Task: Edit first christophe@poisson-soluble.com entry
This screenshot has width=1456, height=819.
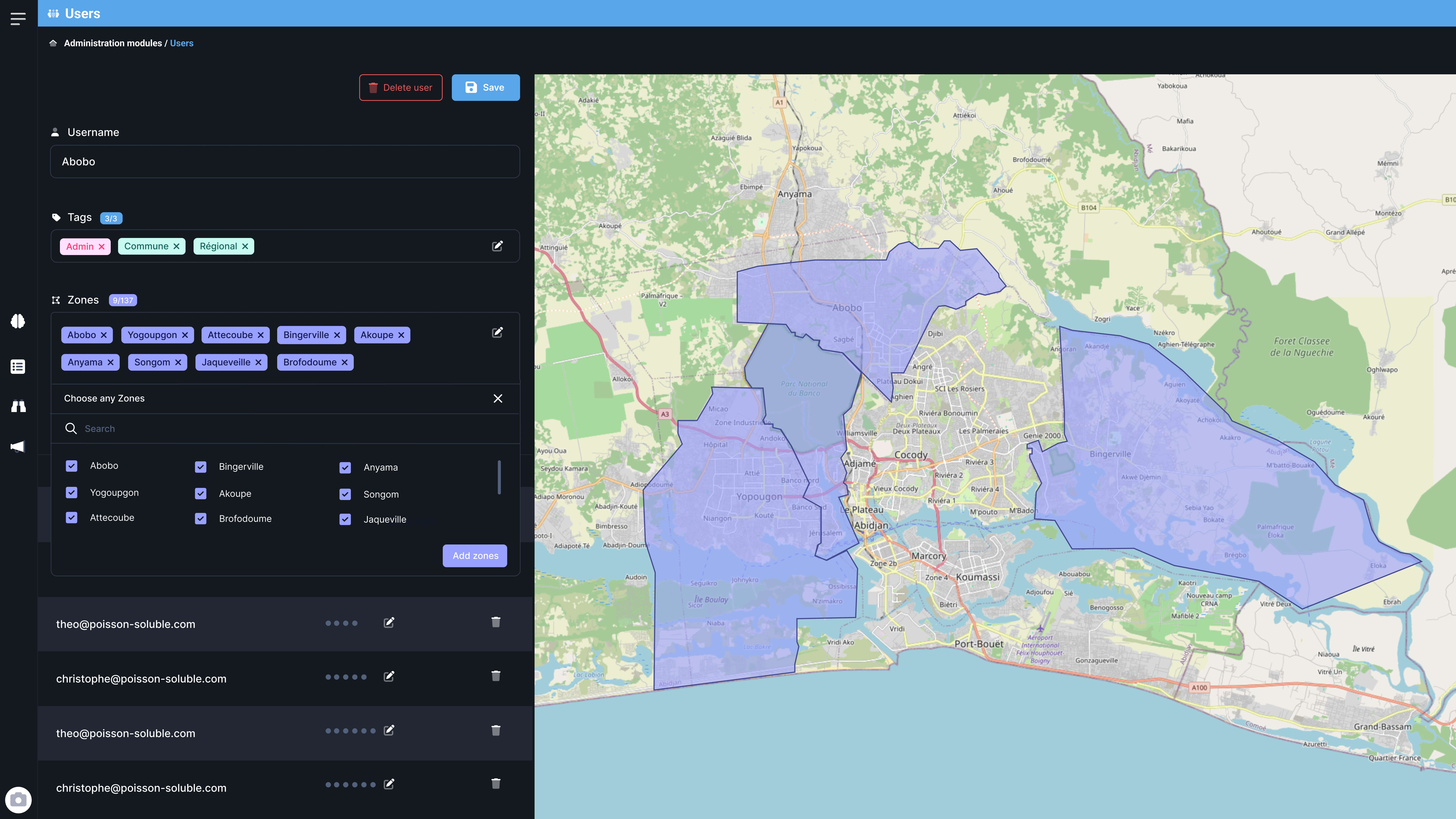Action: click(389, 677)
